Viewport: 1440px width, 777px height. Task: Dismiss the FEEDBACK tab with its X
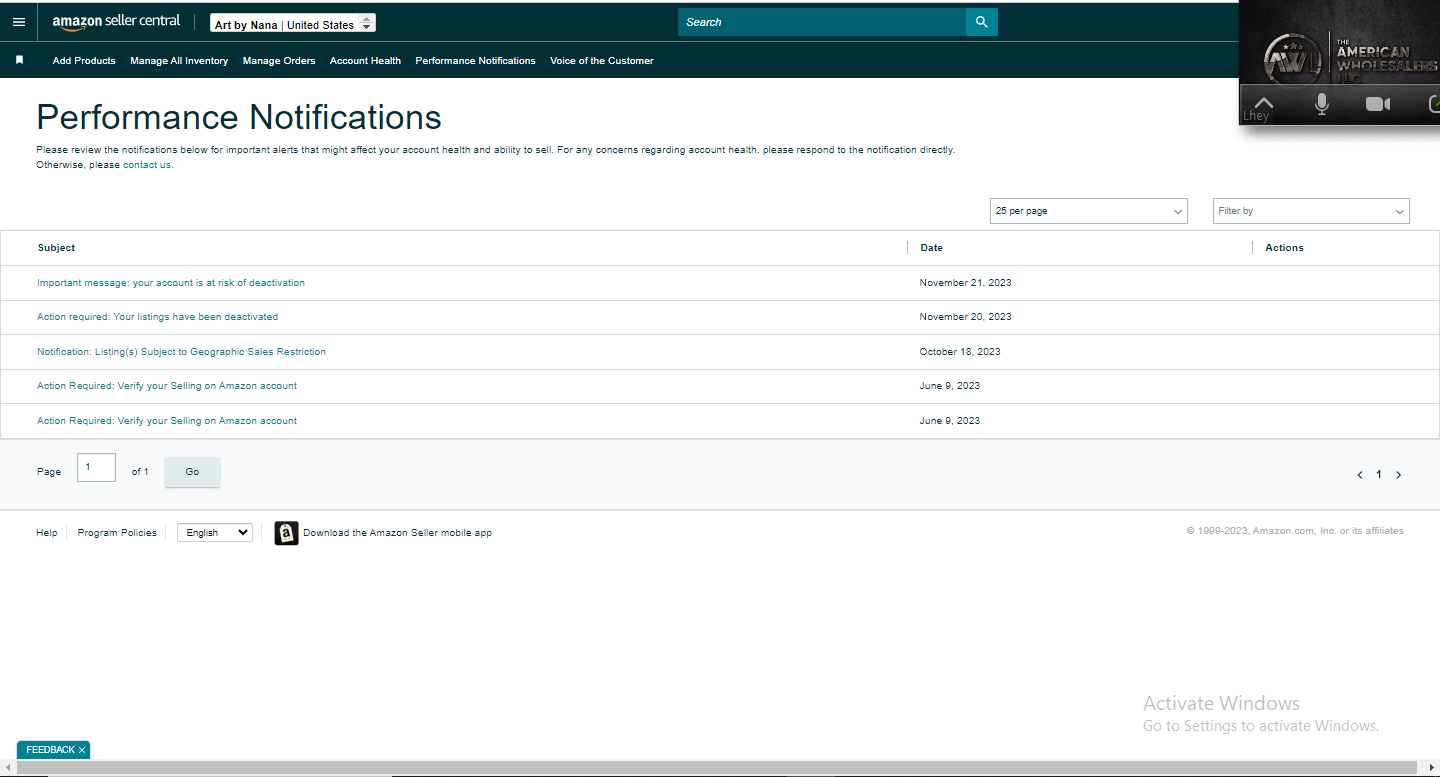click(x=82, y=750)
